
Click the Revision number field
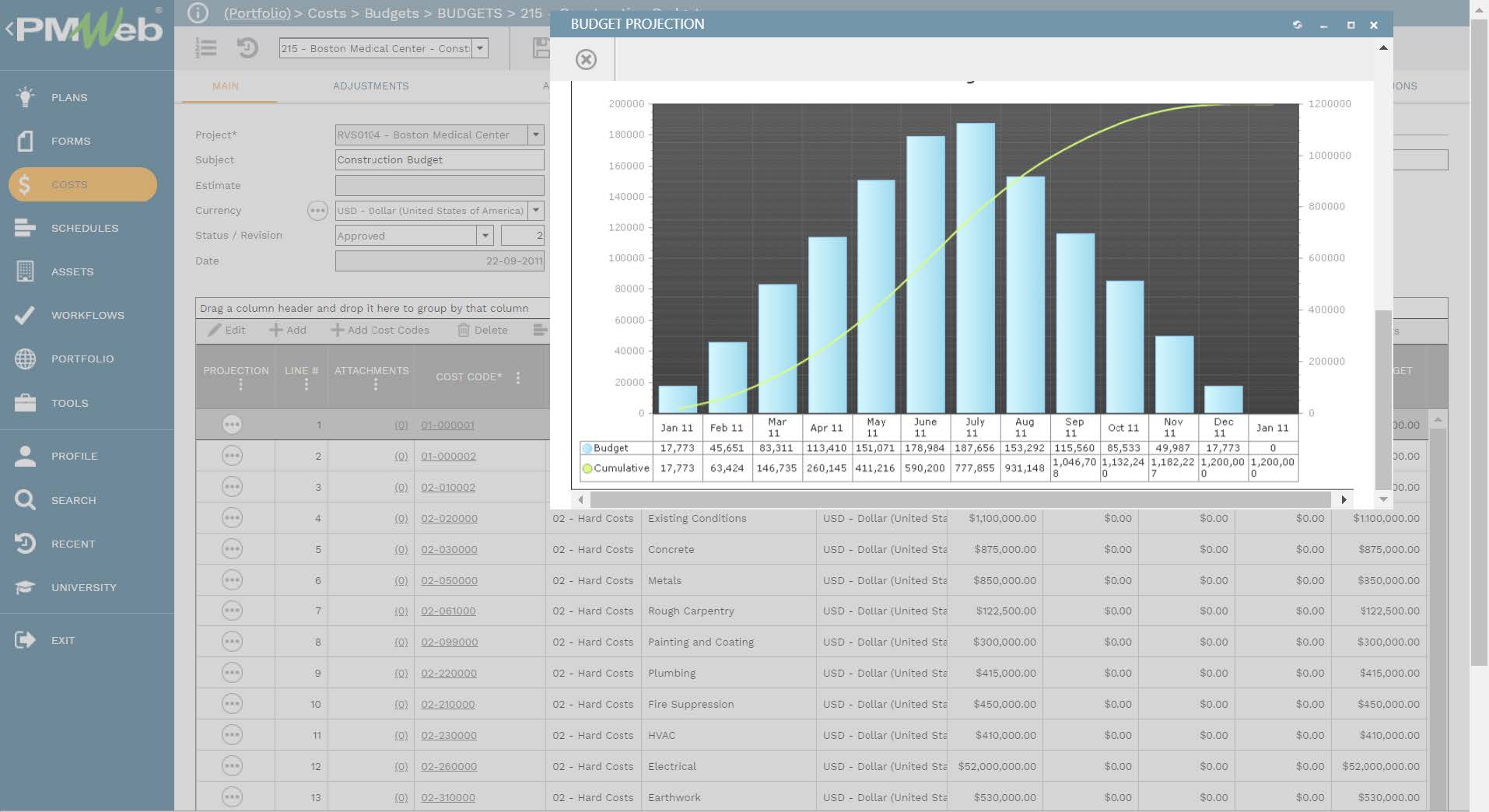(x=522, y=236)
